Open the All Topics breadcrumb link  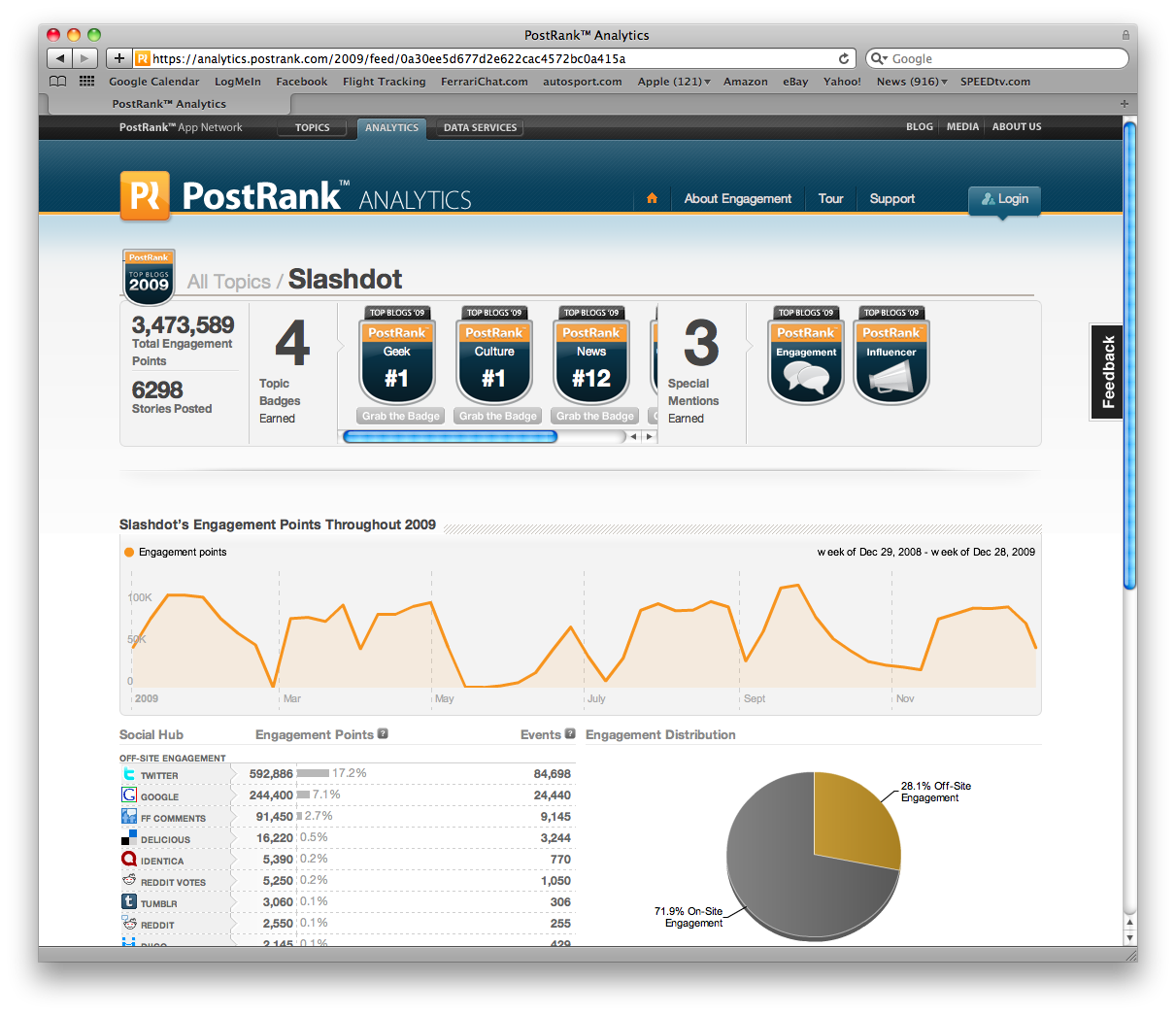[x=228, y=282]
